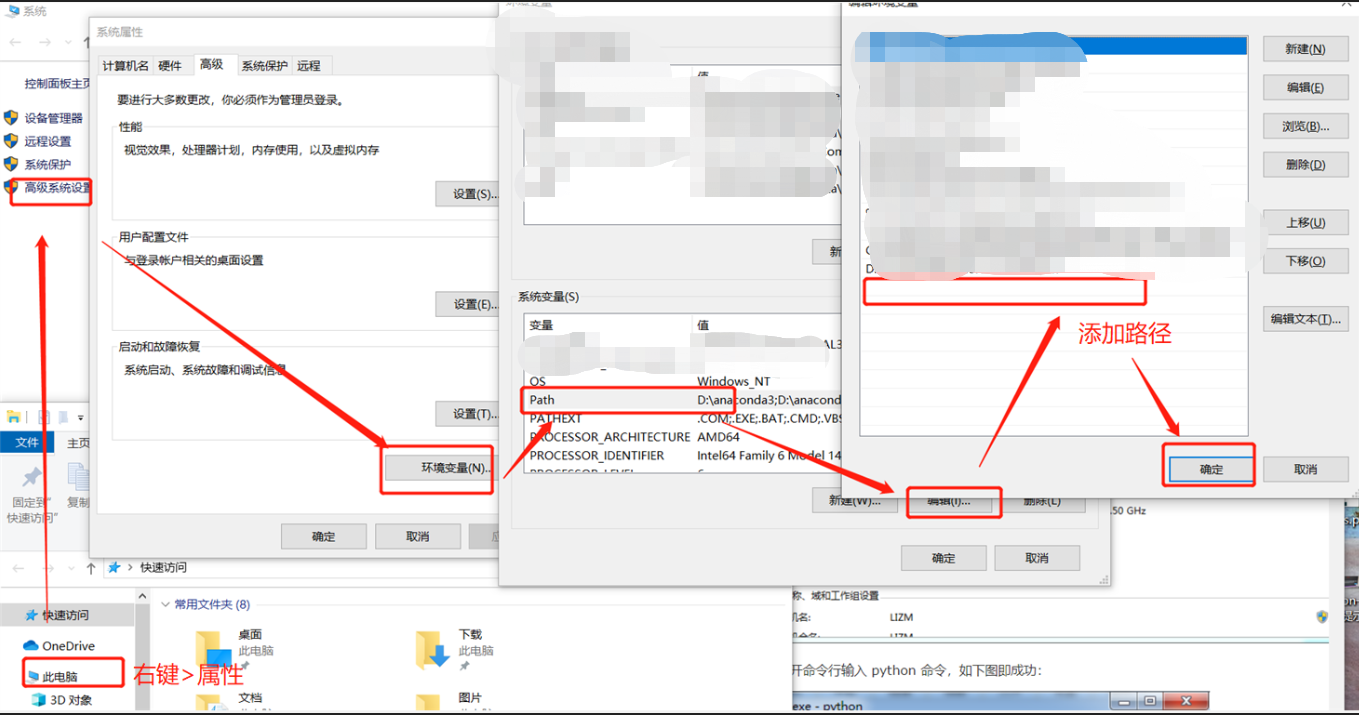Image resolution: width=1359 pixels, height=715 pixels.
Task: Click the shield icon beside 高级系统设置
Action: 12,187
